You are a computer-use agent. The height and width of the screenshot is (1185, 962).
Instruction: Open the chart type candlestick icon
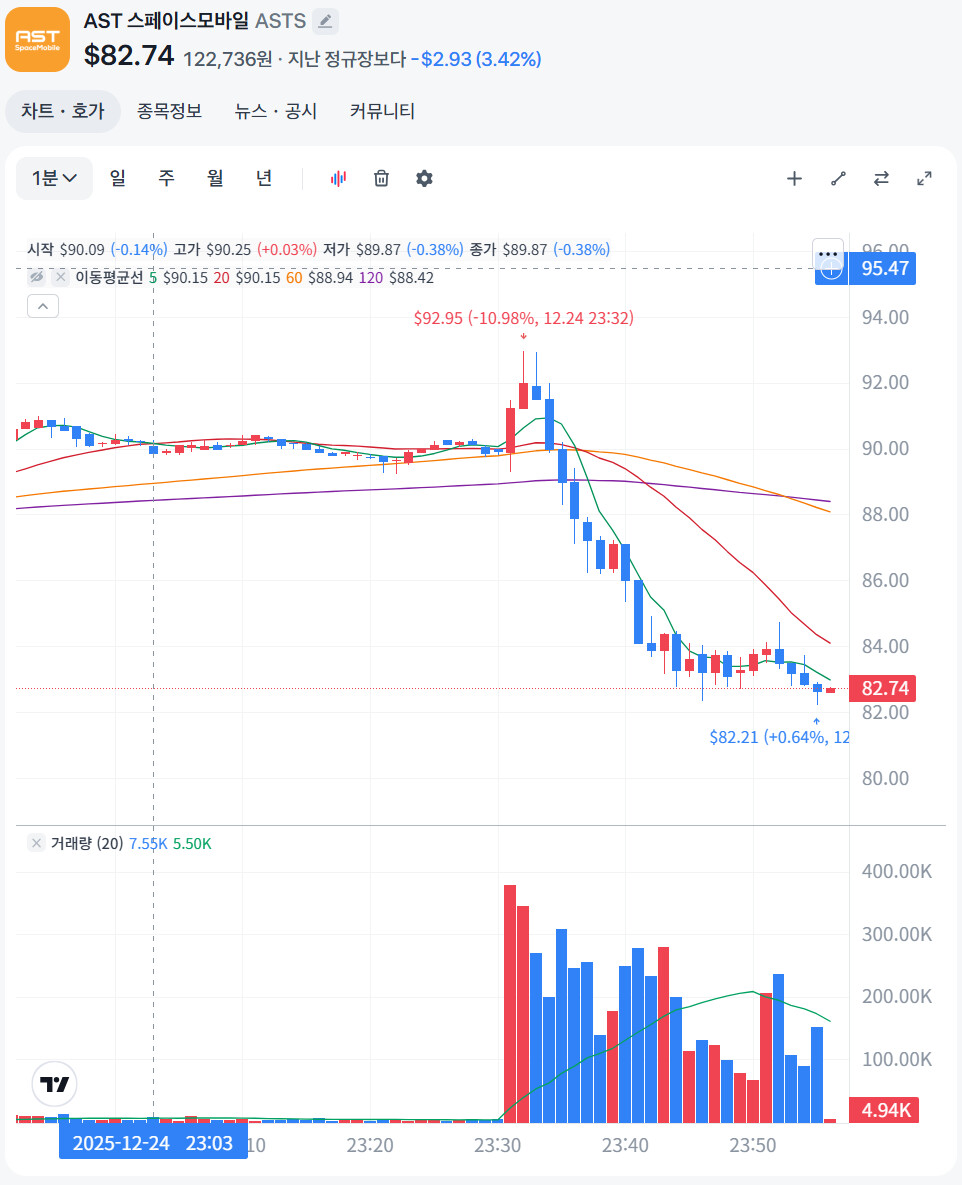[x=338, y=178]
